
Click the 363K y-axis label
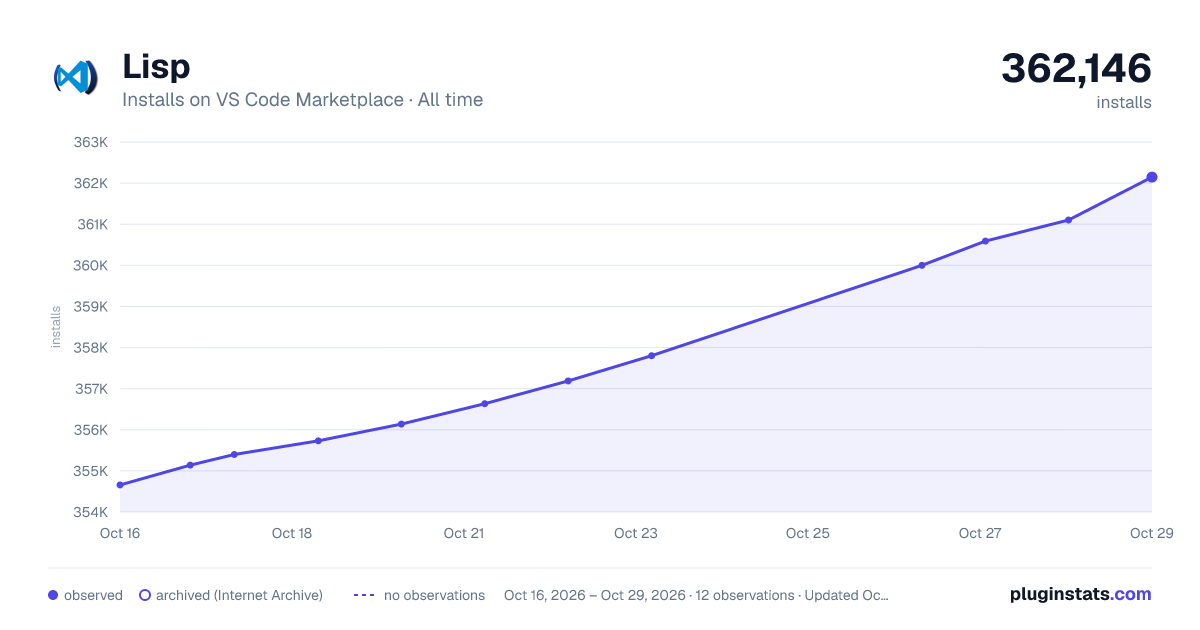tap(91, 142)
